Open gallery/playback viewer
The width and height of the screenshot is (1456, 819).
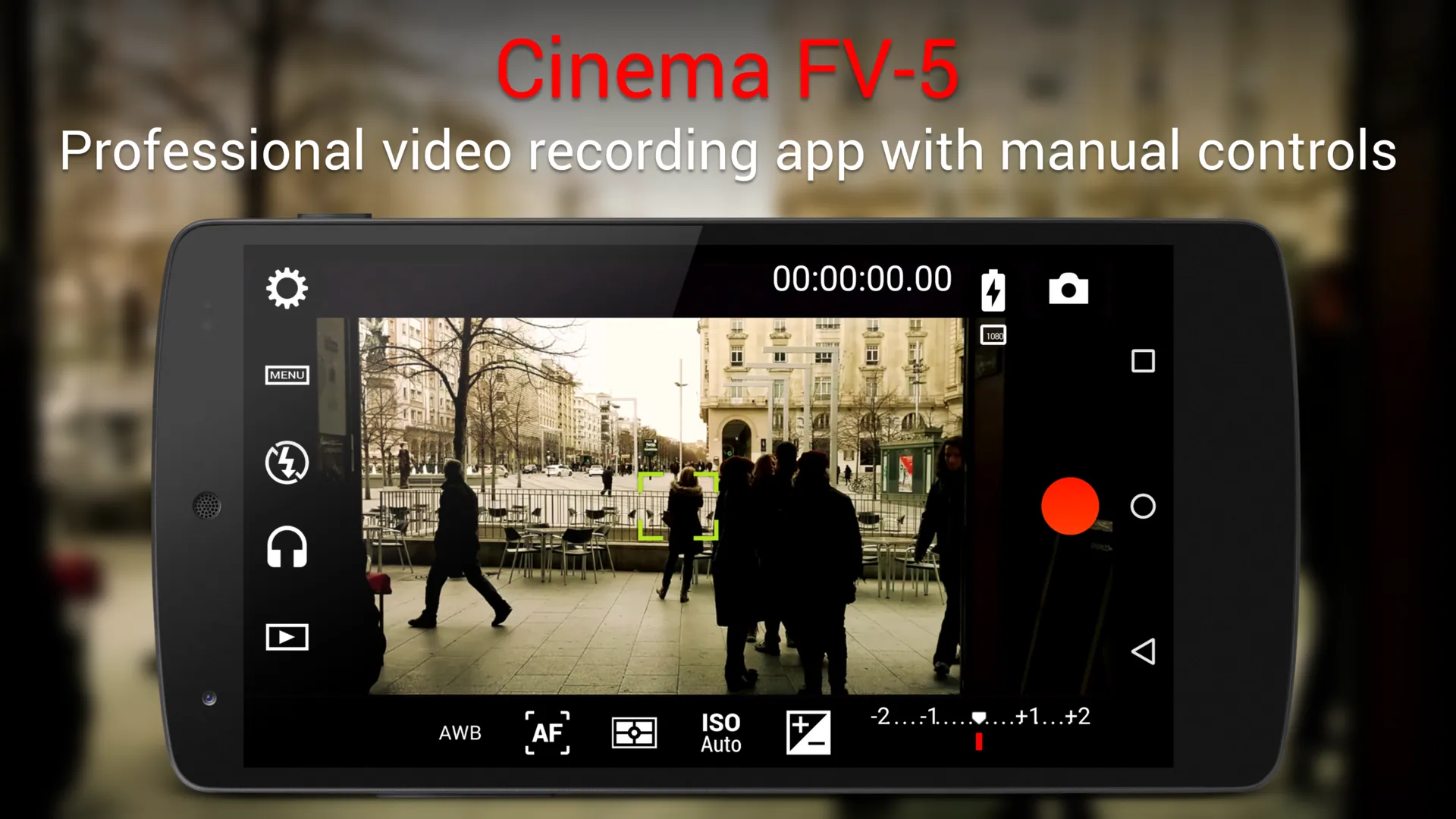[287, 636]
